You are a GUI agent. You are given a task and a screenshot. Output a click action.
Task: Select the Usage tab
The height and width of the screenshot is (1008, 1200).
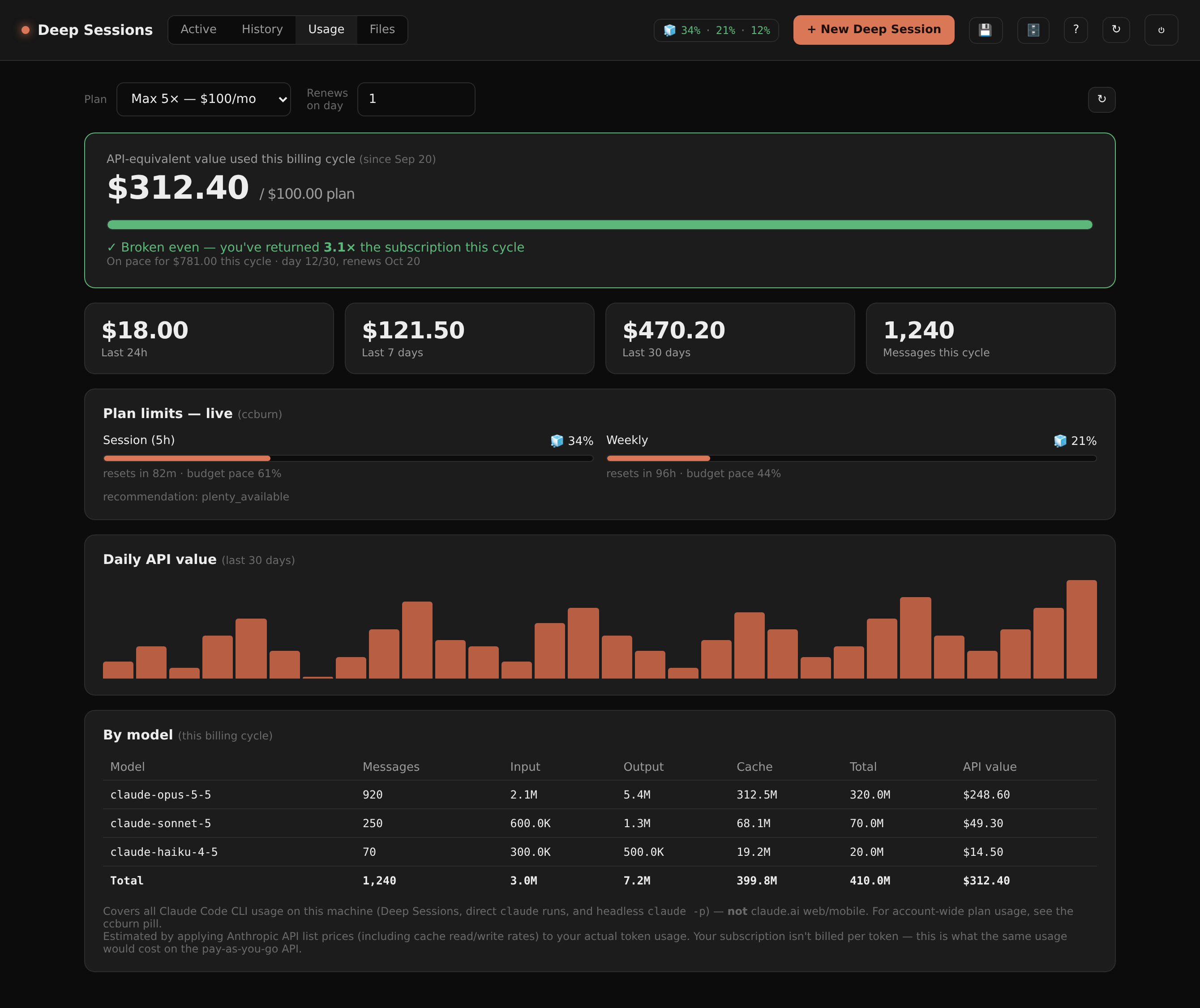pyautogui.click(x=326, y=29)
